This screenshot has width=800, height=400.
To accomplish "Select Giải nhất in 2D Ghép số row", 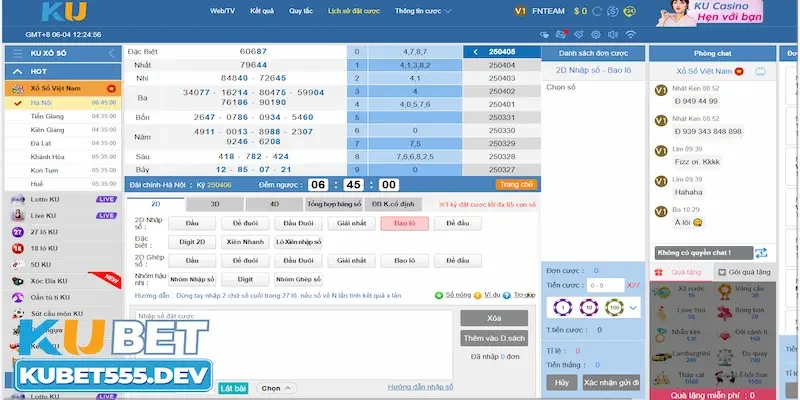I will (x=352, y=261).
